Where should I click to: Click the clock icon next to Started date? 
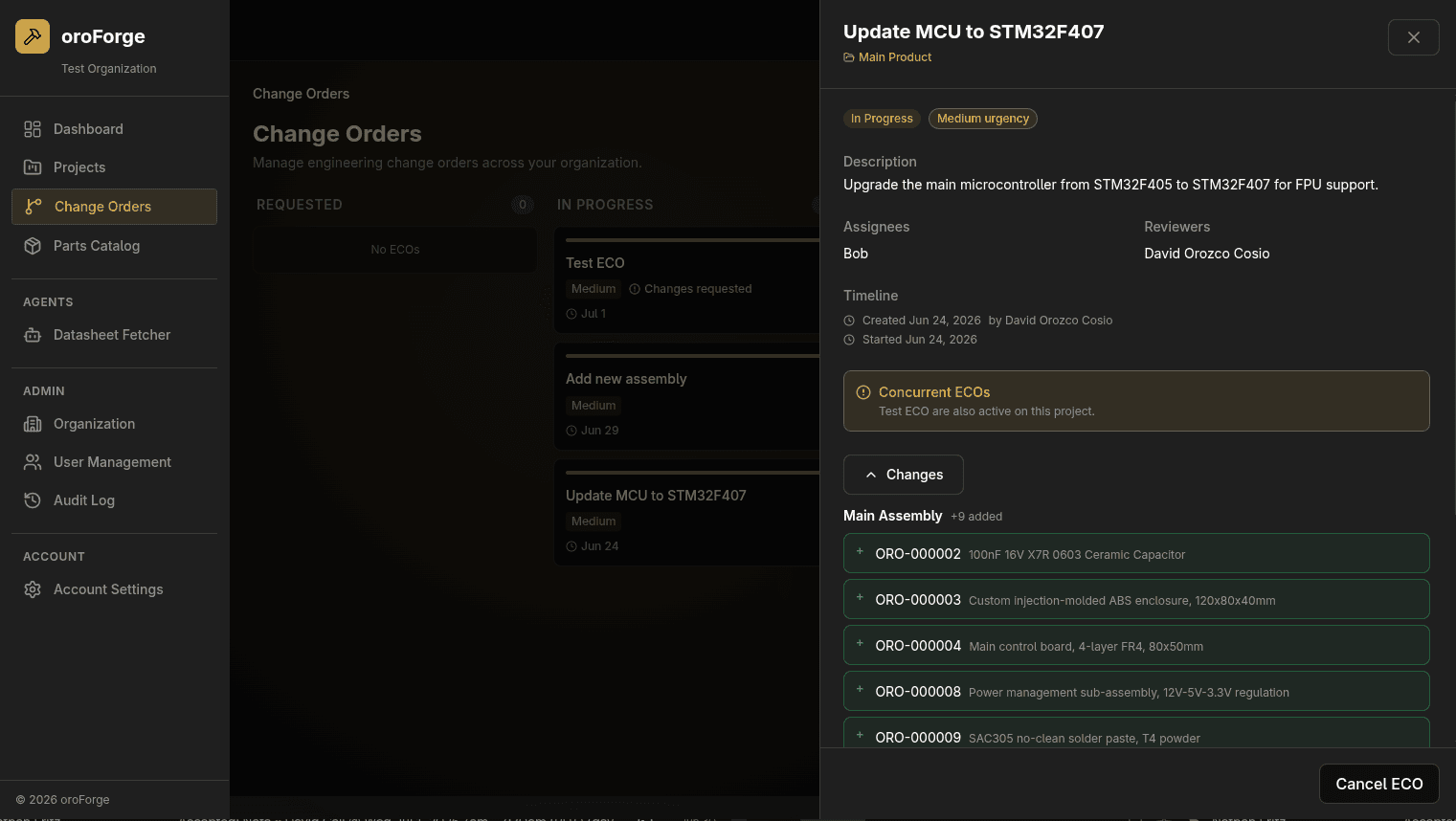[x=849, y=340]
